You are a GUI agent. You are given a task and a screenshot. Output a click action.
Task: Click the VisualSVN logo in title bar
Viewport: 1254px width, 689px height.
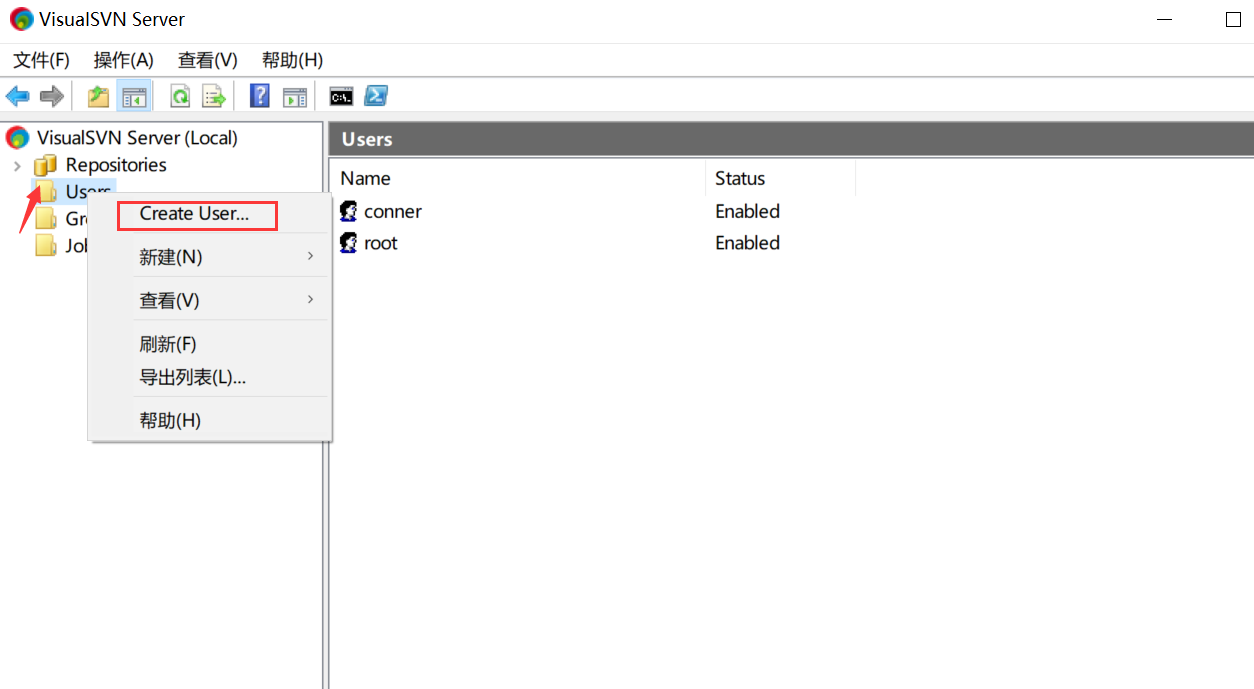(21, 19)
